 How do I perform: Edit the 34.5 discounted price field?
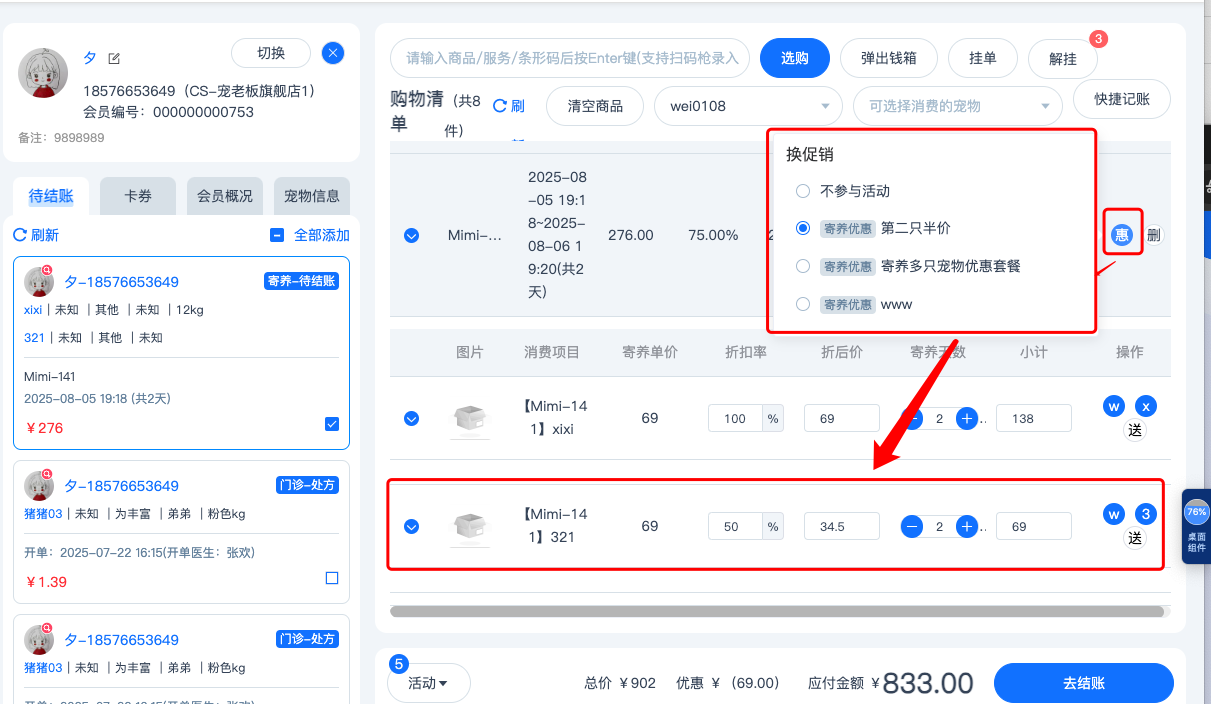842,526
